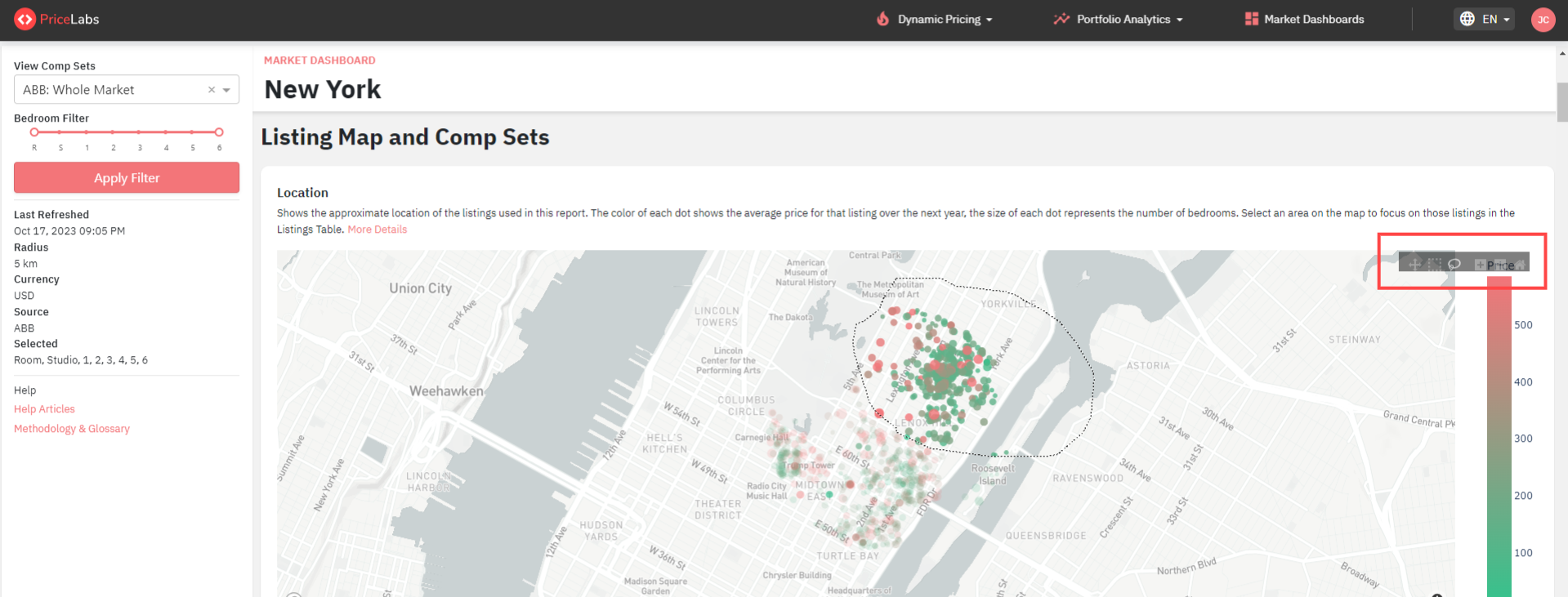The width and height of the screenshot is (1568, 597).
Task: Click the Bedroom Filter tick above 3
Action: click(140, 131)
